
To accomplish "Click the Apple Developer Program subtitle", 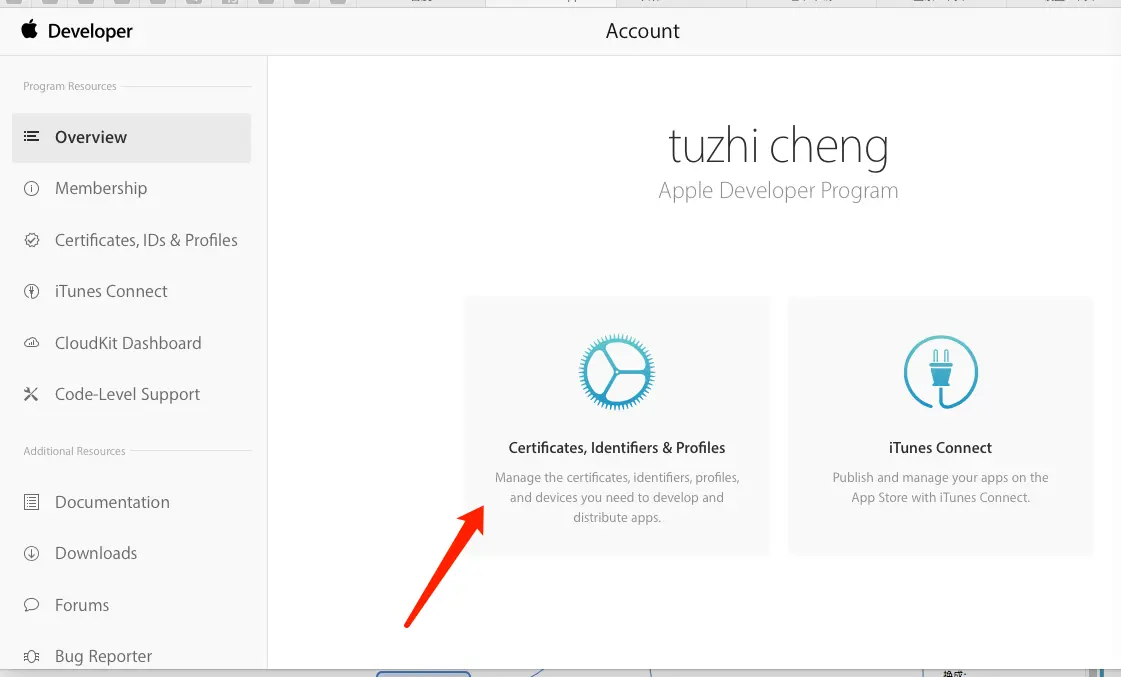I will click(778, 190).
